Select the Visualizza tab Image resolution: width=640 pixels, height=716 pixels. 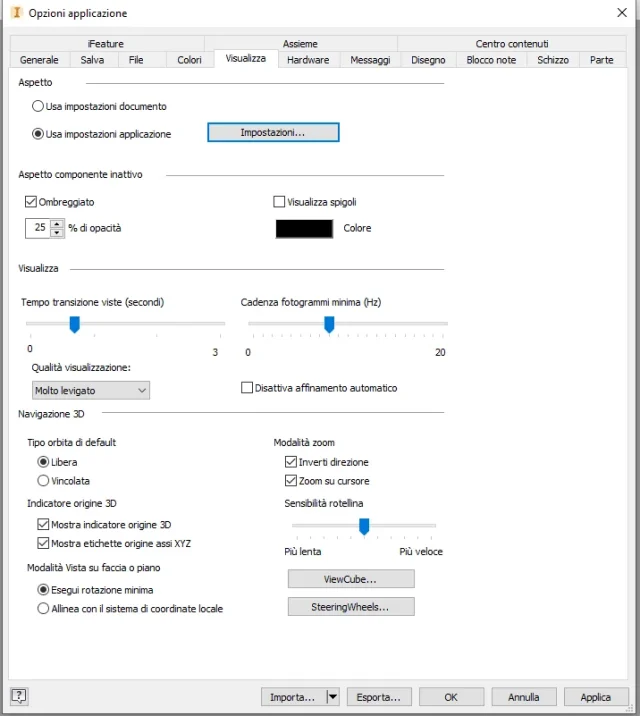pos(246,58)
